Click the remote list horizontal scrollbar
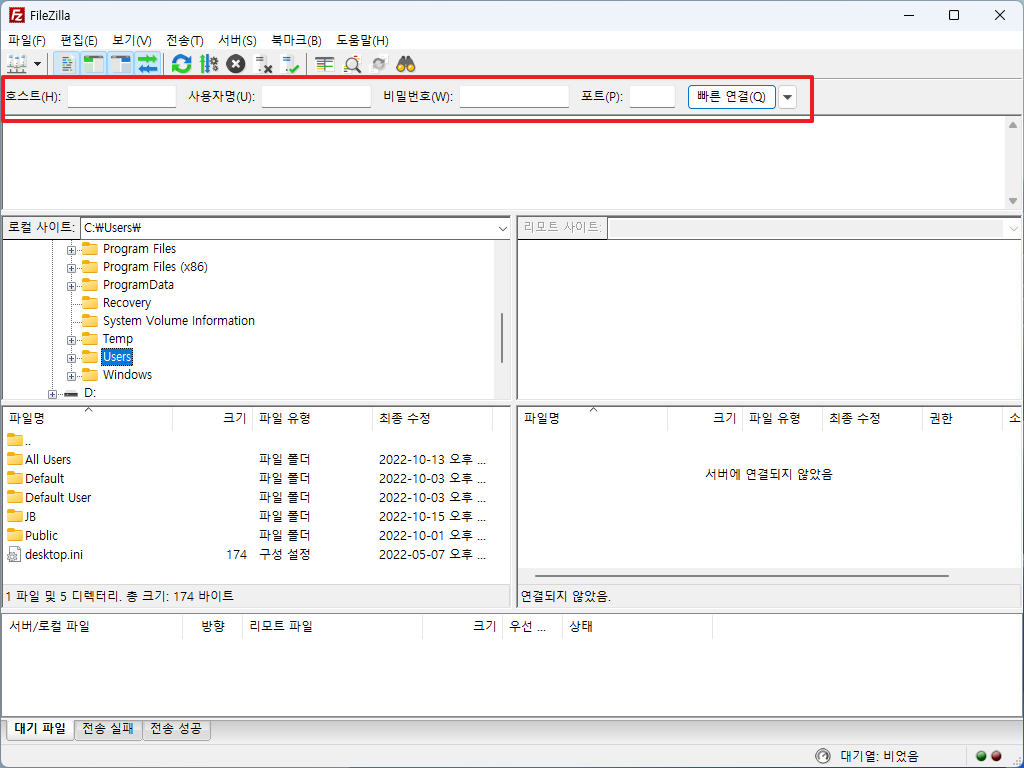The height and width of the screenshot is (768, 1024). [x=742, y=576]
